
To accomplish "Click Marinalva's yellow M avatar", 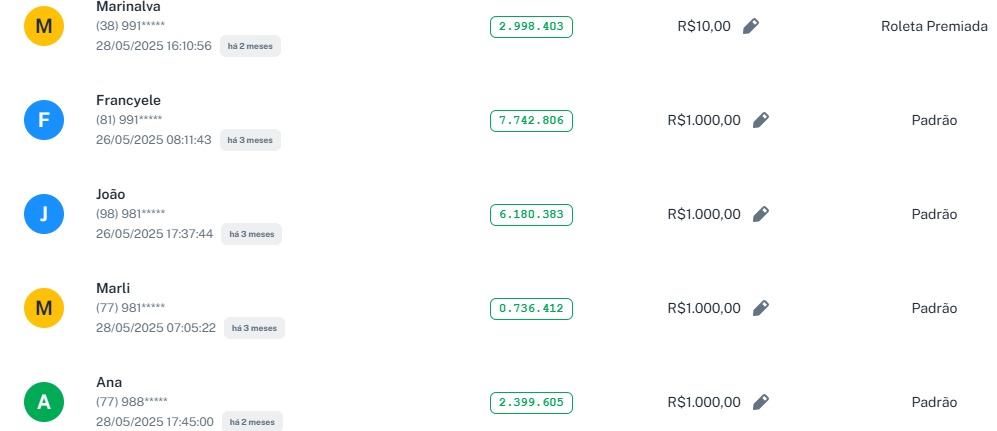I will tap(44, 27).
